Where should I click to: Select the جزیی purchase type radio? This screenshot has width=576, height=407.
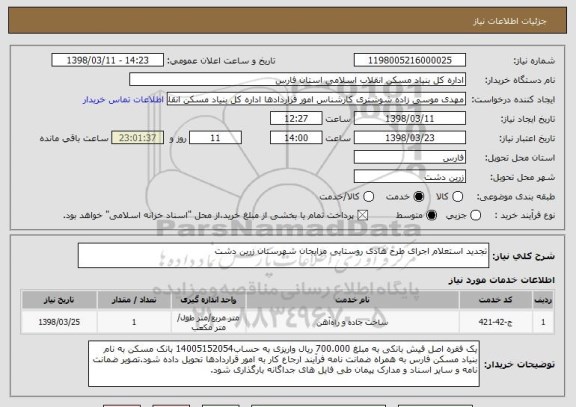475,216
